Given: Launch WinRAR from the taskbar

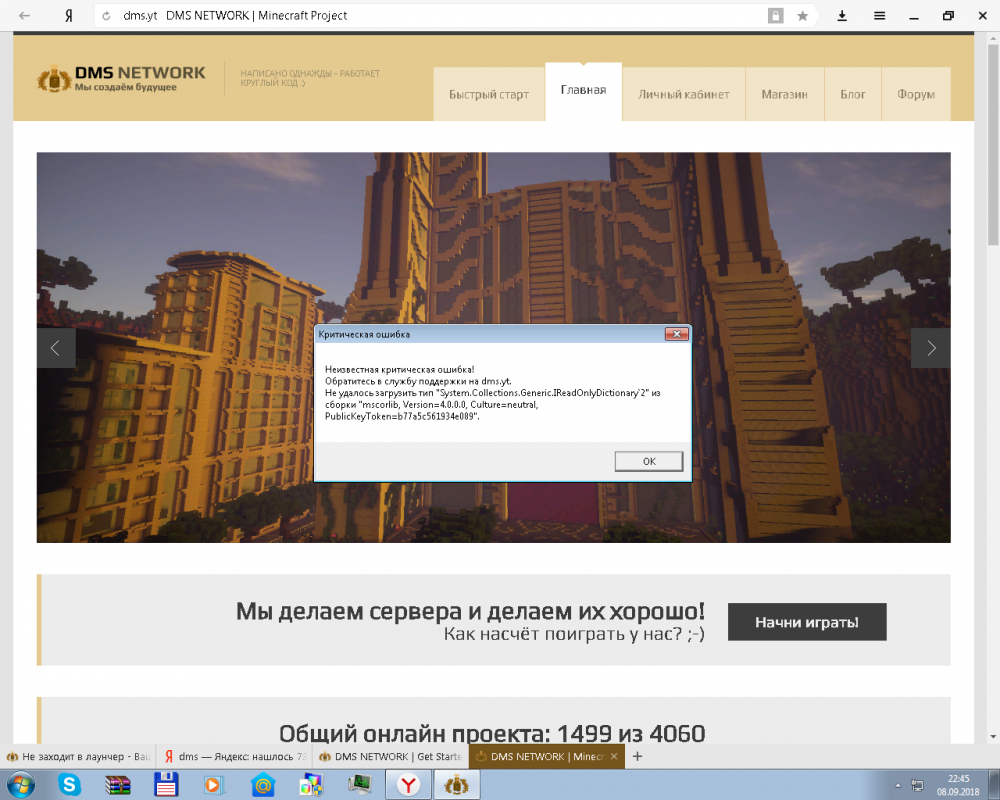Looking at the screenshot, I should [x=118, y=786].
